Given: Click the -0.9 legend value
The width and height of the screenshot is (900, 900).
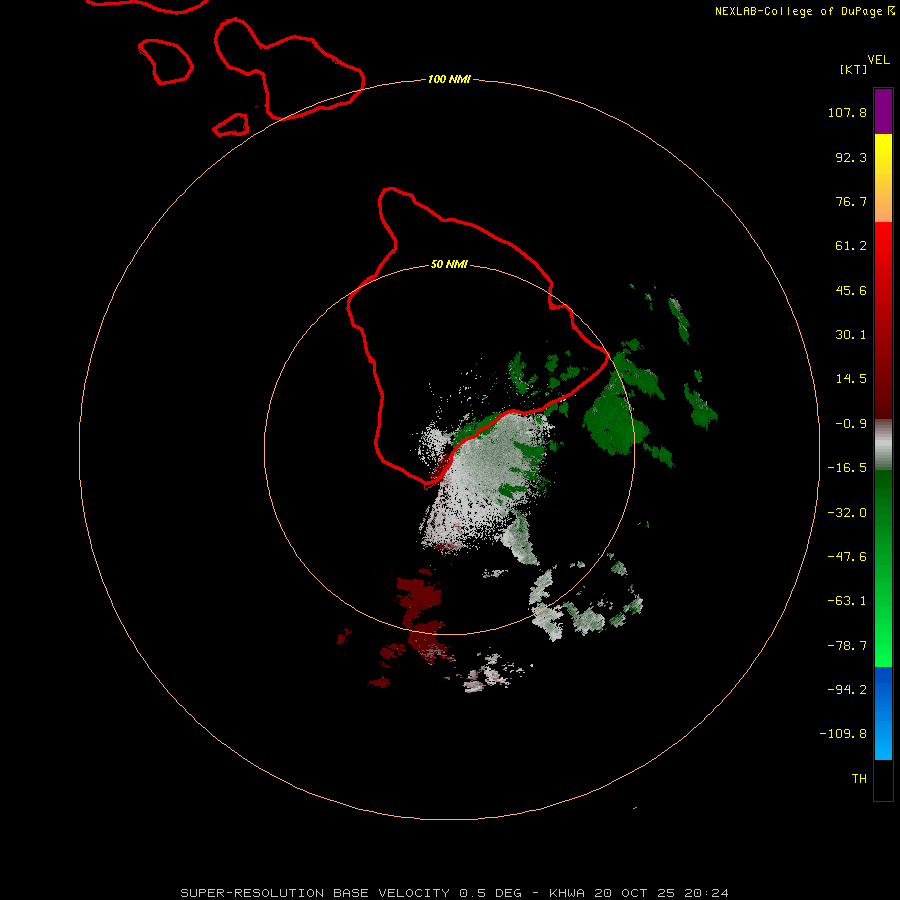Looking at the screenshot, I should 851,424.
